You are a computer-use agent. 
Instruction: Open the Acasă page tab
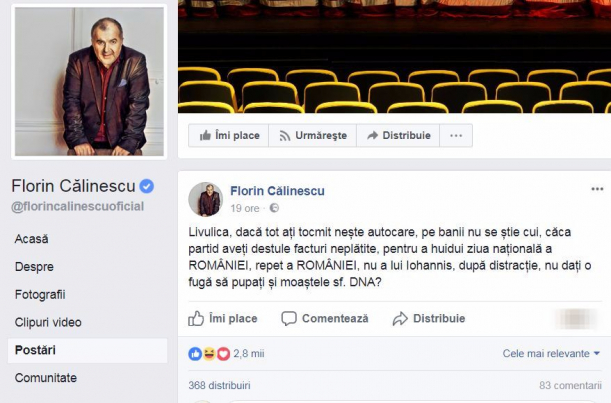point(32,239)
